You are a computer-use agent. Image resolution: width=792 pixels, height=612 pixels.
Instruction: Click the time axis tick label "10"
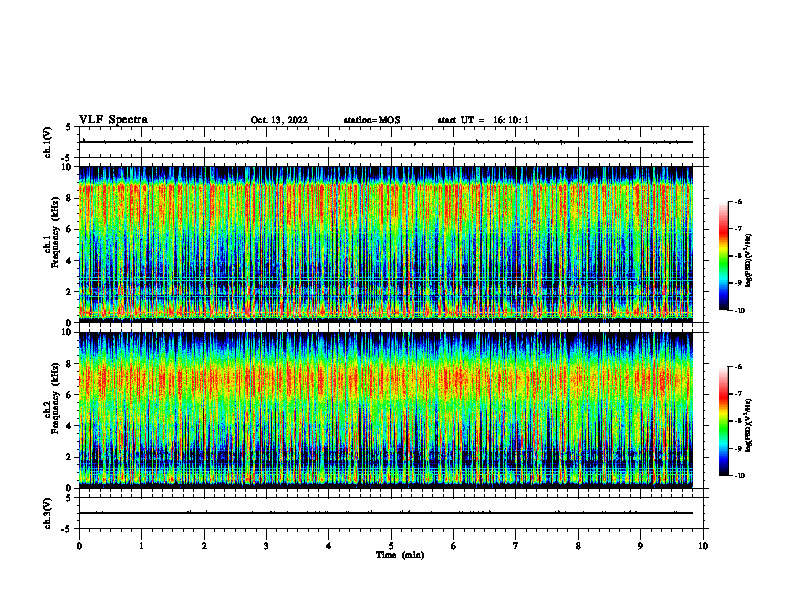(703, 546)
